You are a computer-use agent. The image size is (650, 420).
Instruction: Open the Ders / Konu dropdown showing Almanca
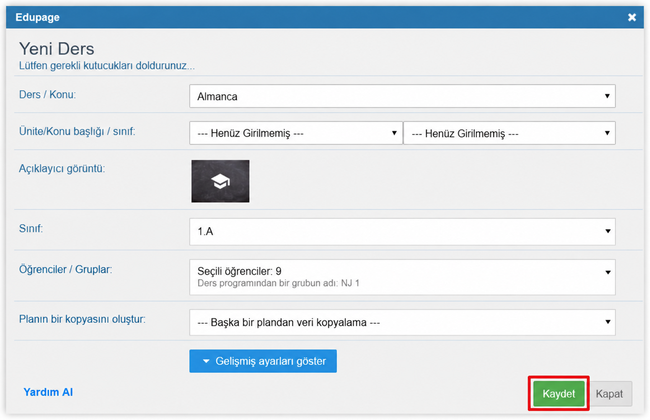(x=402, y=96)
